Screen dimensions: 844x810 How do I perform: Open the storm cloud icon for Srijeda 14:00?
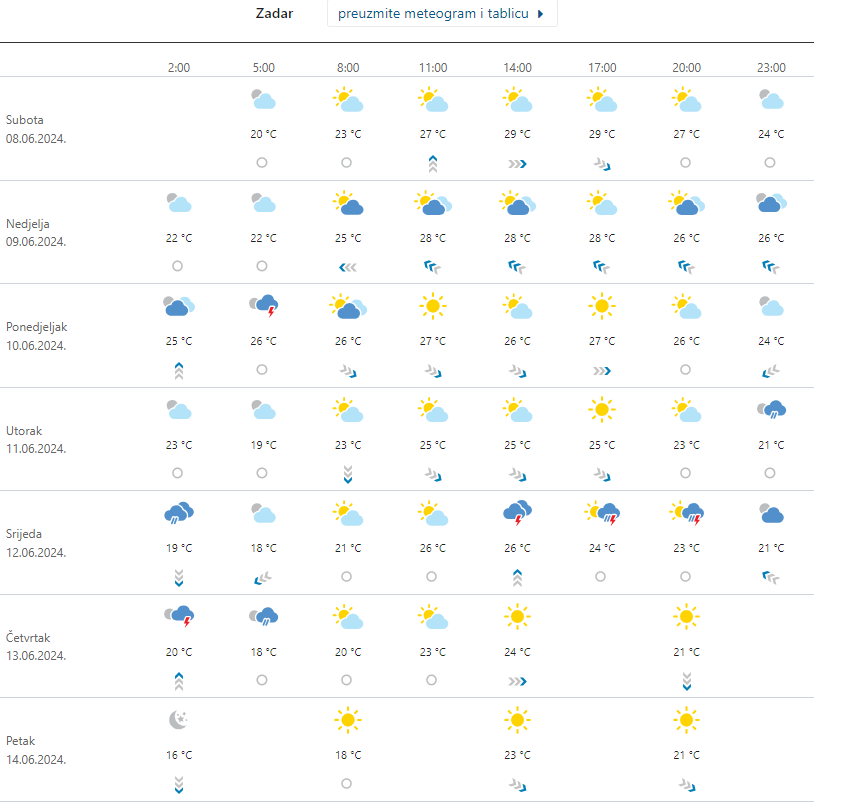pos(517,513)
